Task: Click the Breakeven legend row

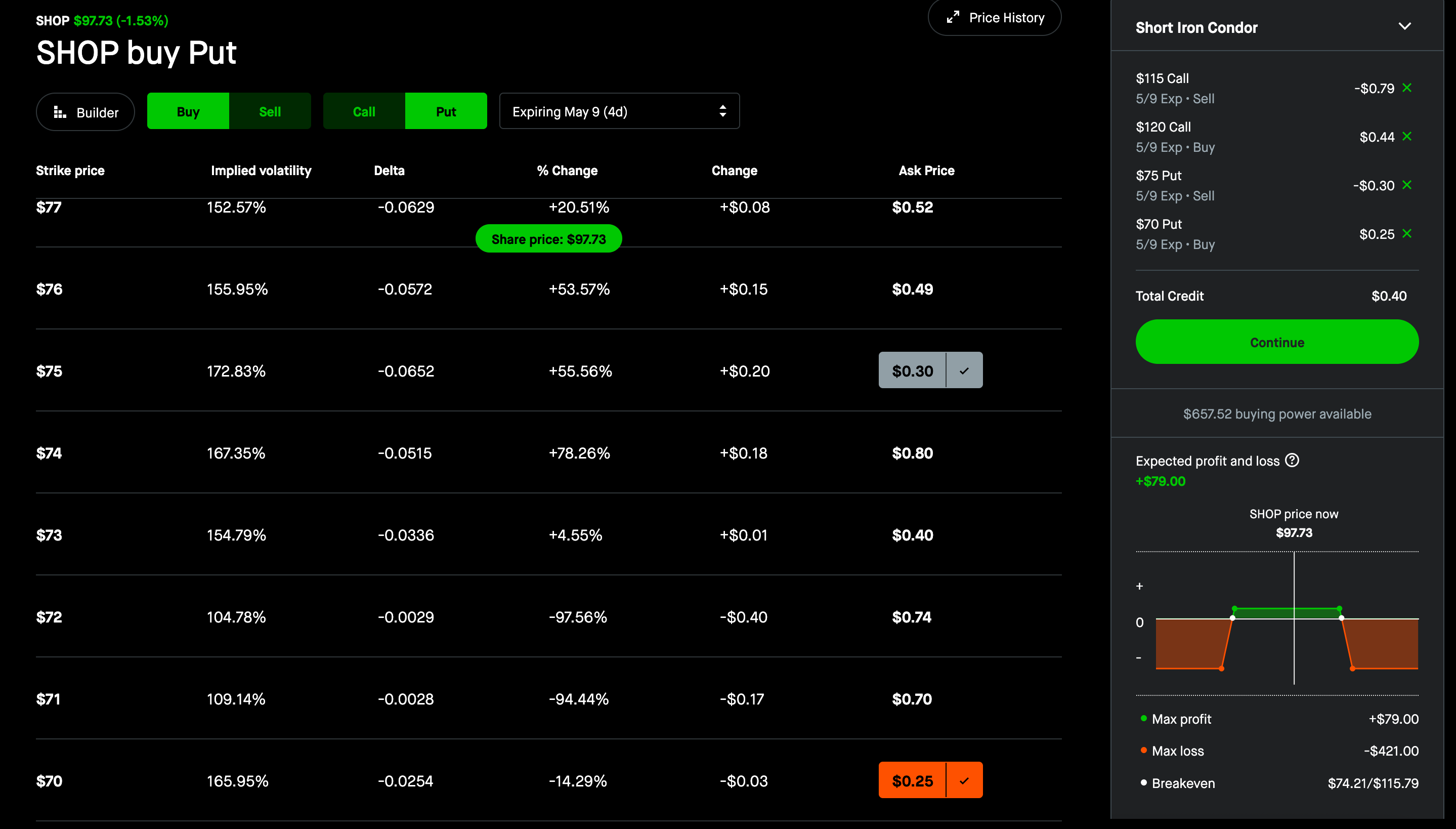Action: point(1277,783)
